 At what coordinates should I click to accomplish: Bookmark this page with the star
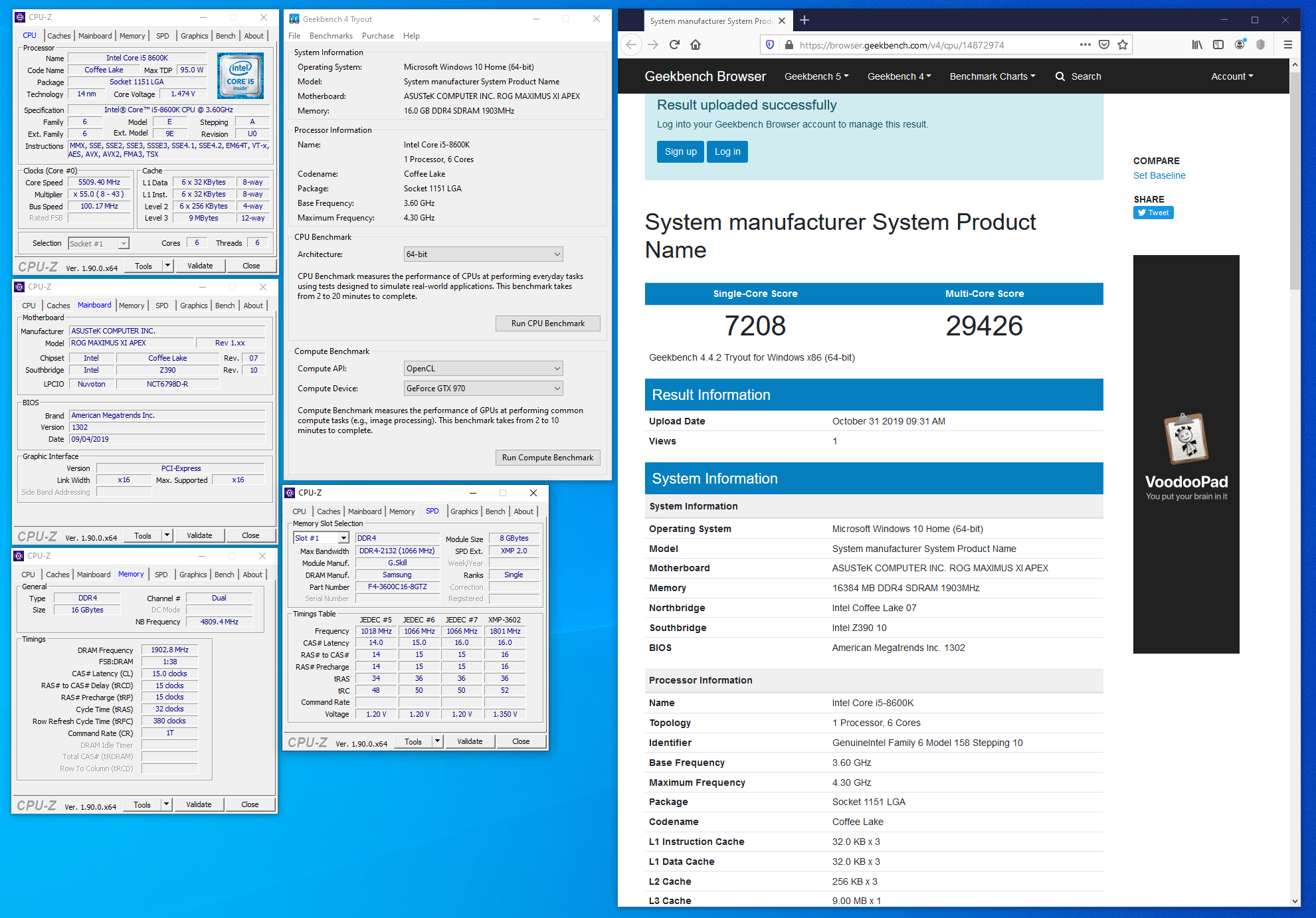point(1123,45)
